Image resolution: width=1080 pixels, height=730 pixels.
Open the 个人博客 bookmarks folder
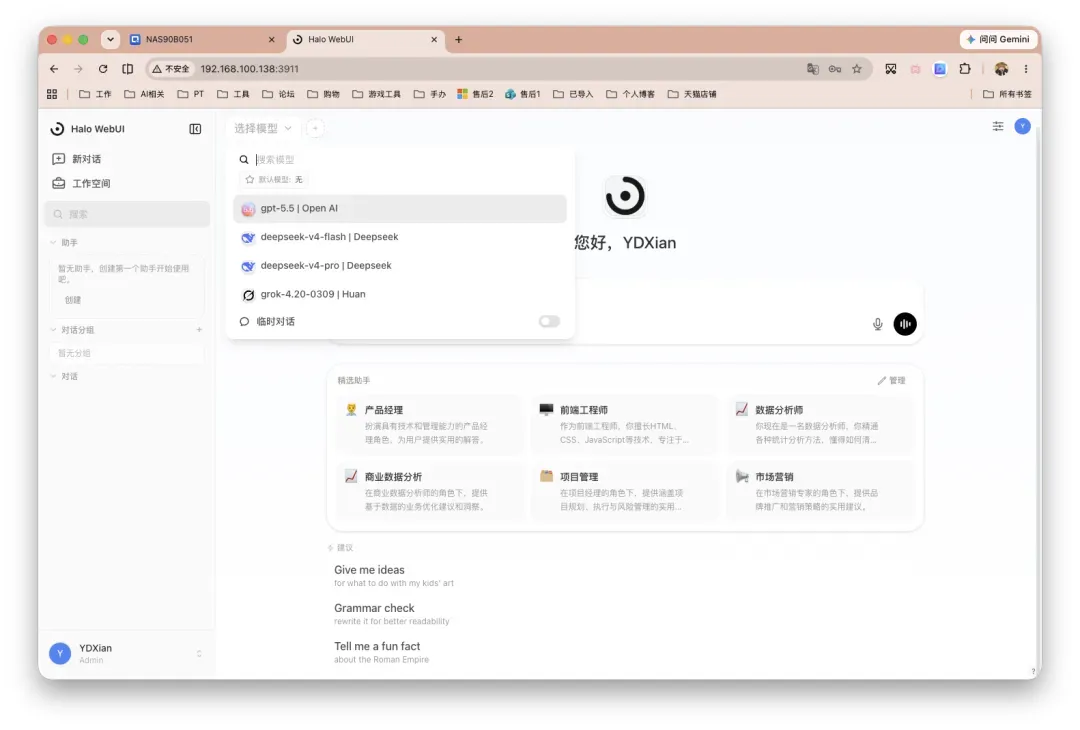pyautogui.click(x=630, y=94)
